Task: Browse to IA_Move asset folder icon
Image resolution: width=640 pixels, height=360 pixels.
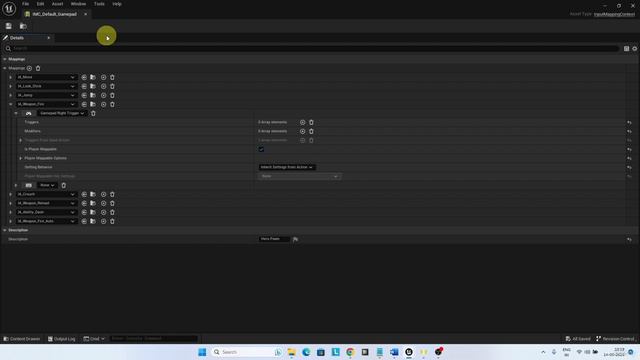Action: (x=93, y=77)
